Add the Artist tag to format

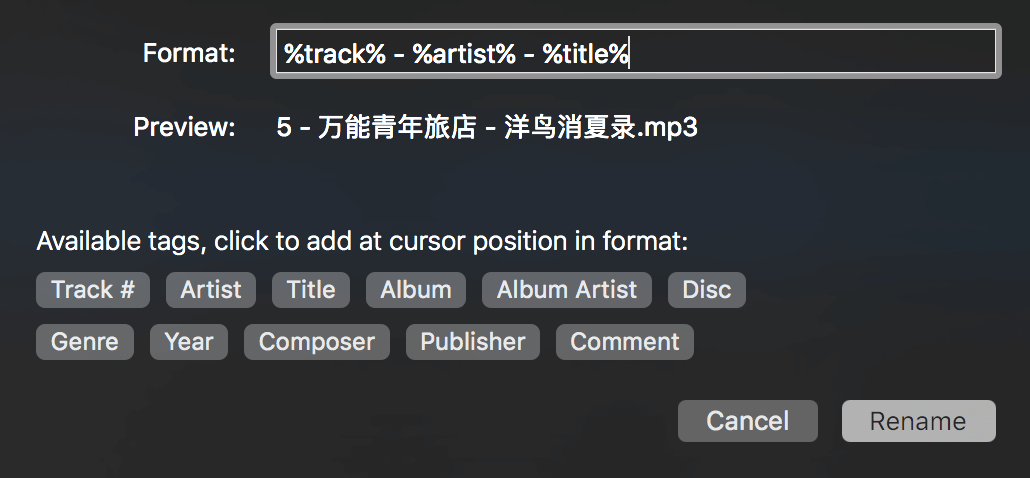click(x=211, y=290)
